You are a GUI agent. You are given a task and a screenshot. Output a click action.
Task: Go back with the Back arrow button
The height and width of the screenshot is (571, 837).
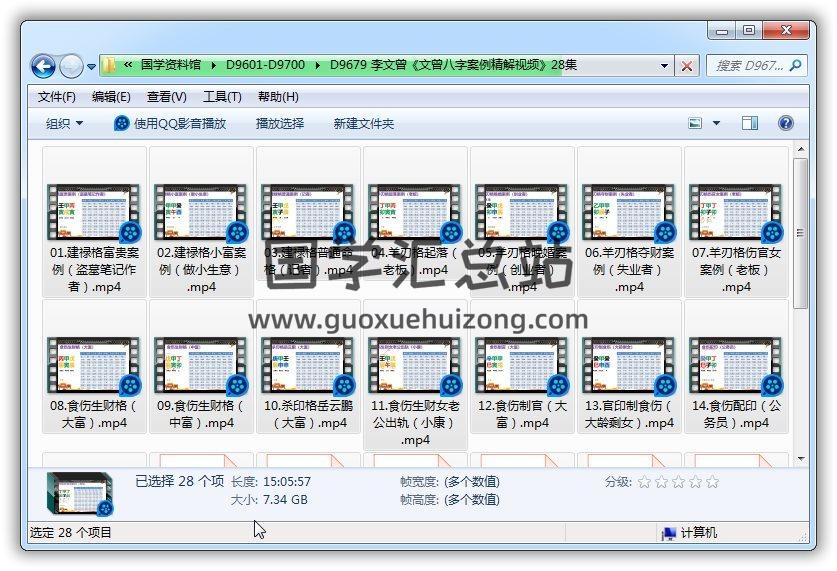43,66
